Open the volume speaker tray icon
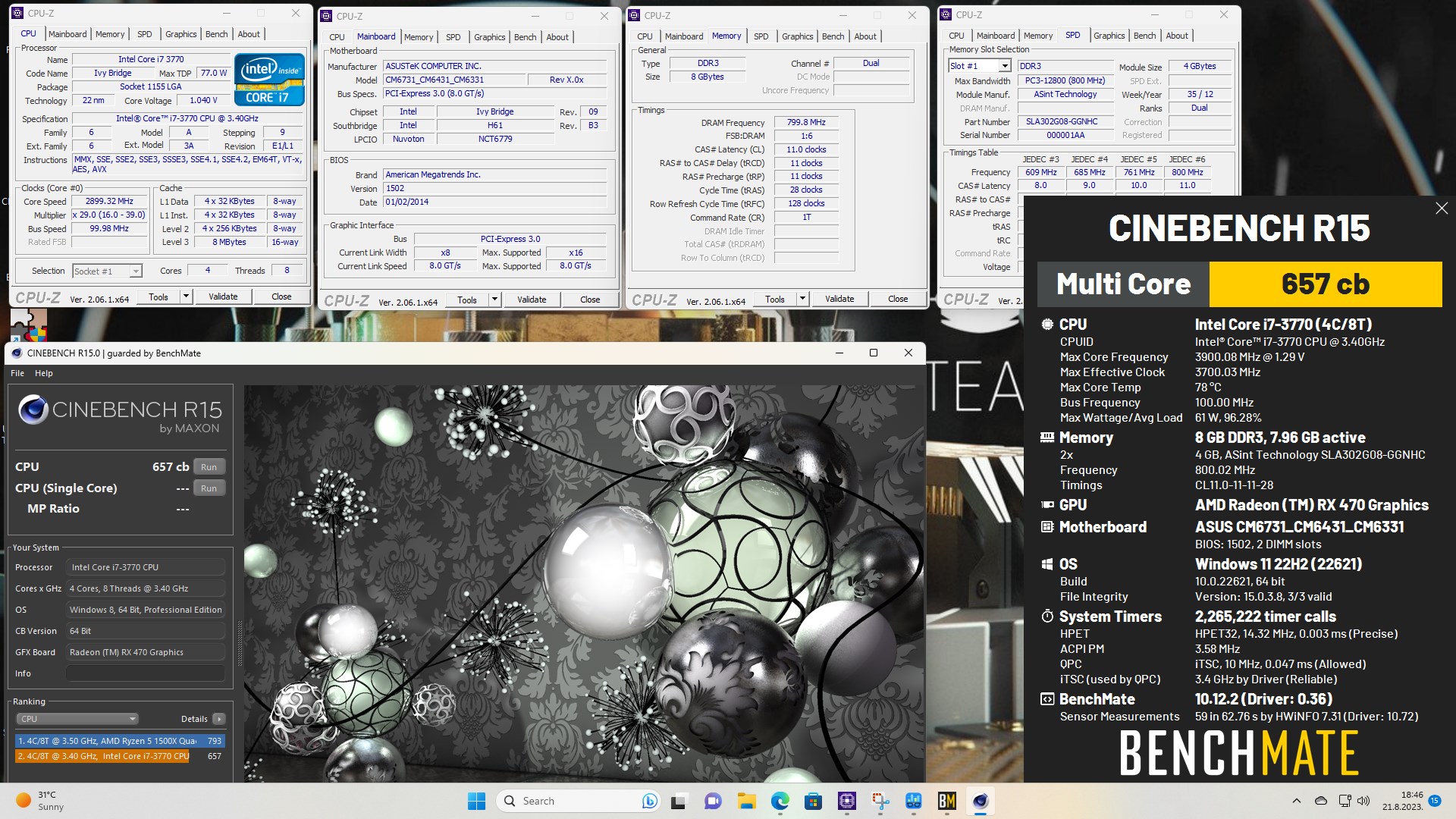1456x819 pixels. point(1363,801)
